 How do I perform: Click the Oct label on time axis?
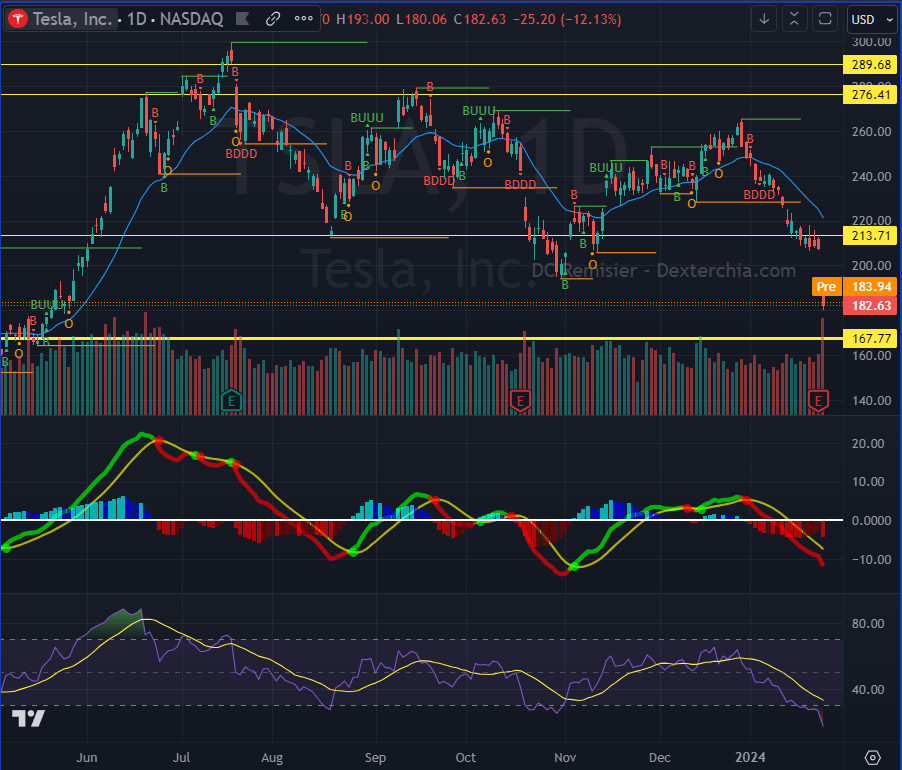coord(466,757)
